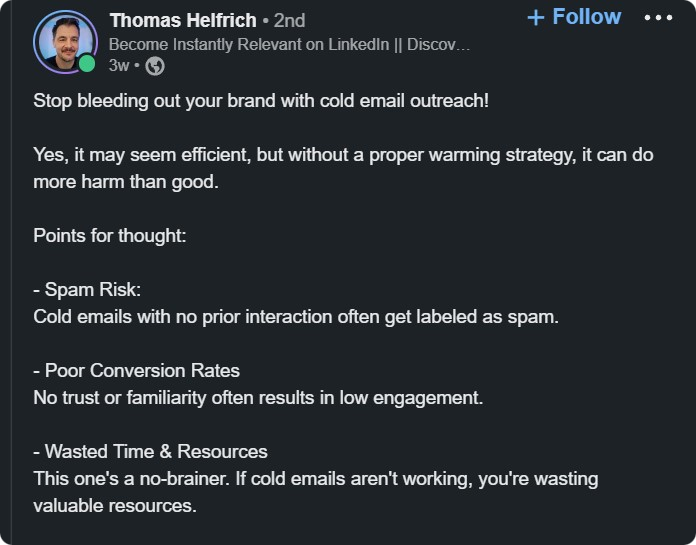Click the 'No trust or familiarity' sentence
The height and width of the screenshot is (545, 696).
coord(258,398)
